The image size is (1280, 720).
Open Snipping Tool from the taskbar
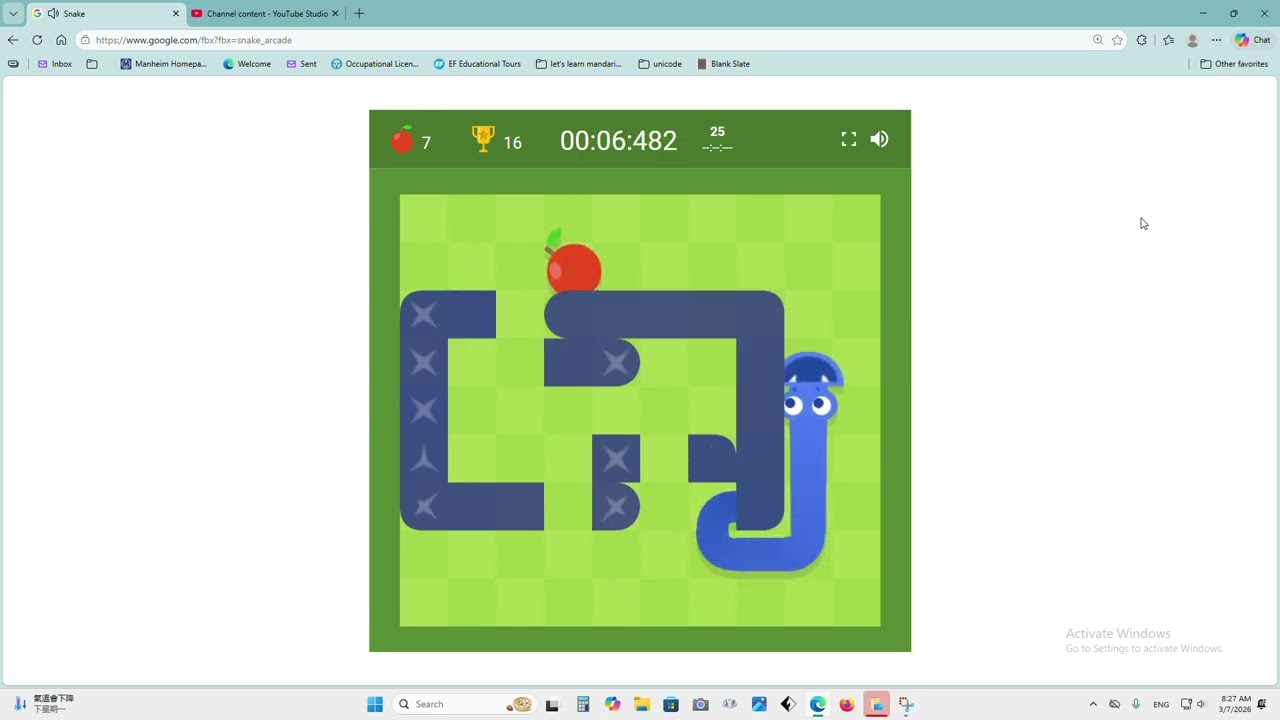[x=906, y=704]
